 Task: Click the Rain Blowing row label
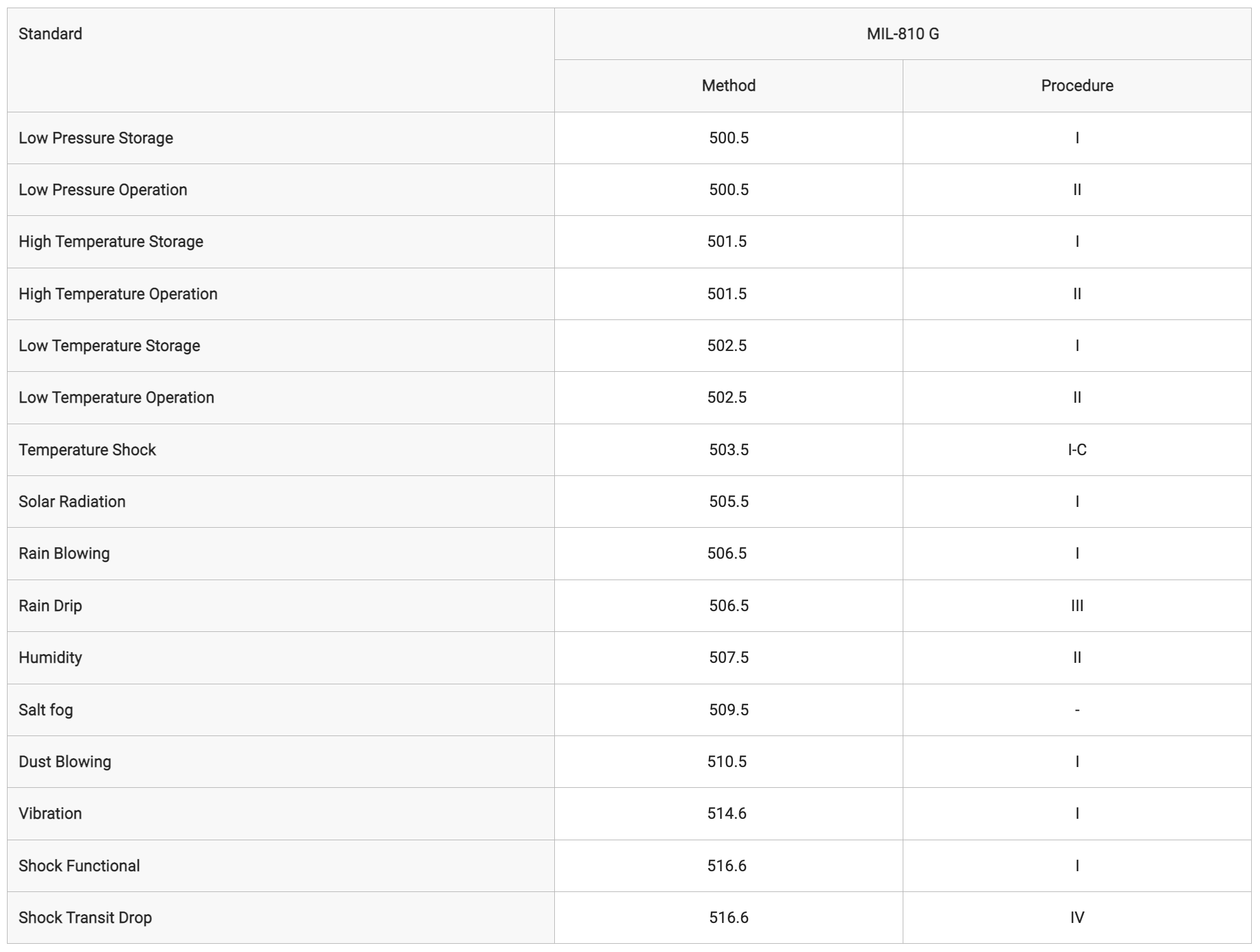click(281, 554)
